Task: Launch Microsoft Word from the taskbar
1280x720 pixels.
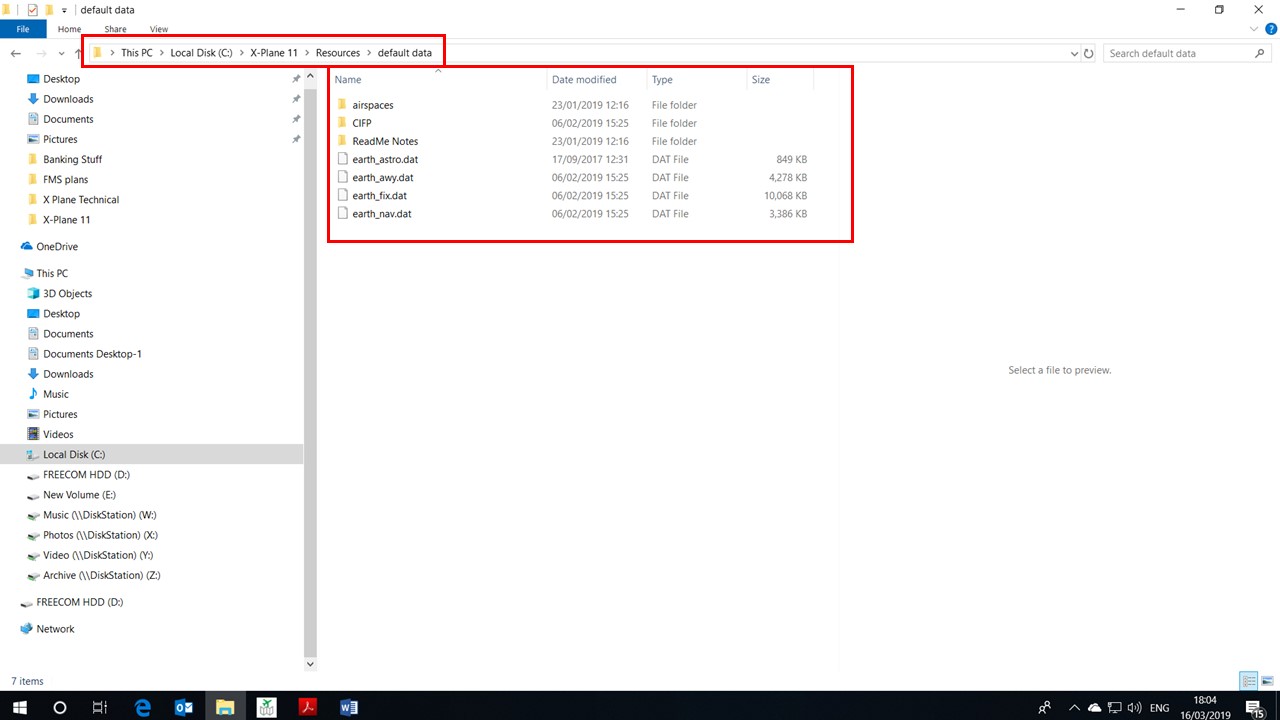Action: coord(349,707)
